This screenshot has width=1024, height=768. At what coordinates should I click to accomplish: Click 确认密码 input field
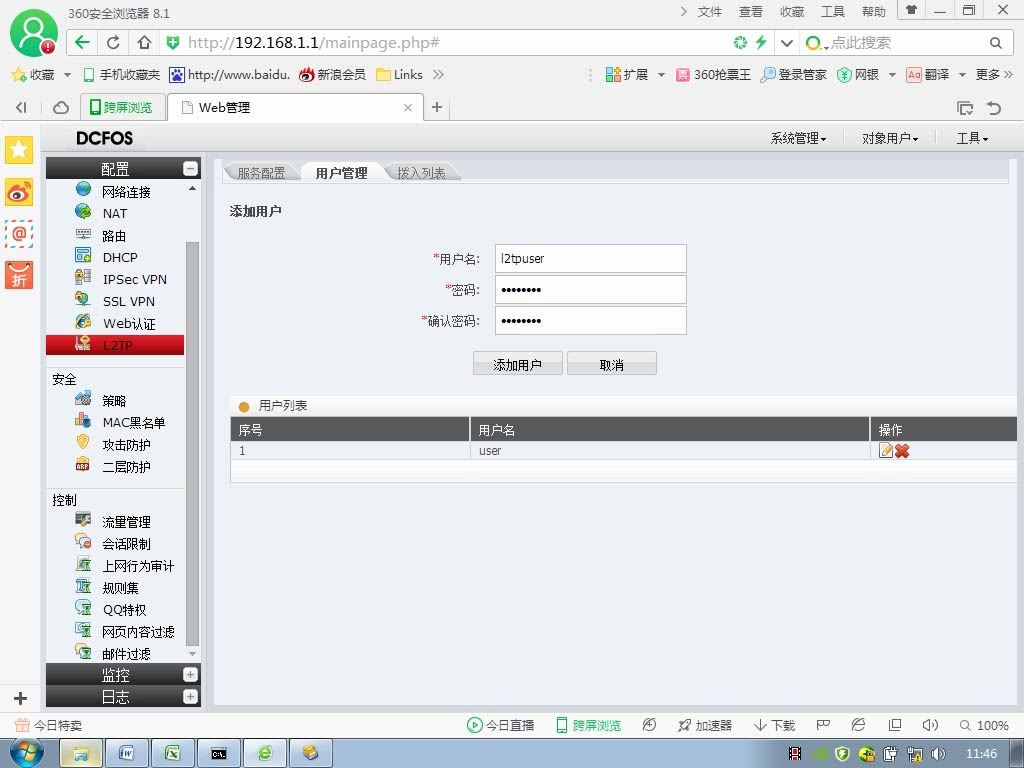[x=590, y=321]
